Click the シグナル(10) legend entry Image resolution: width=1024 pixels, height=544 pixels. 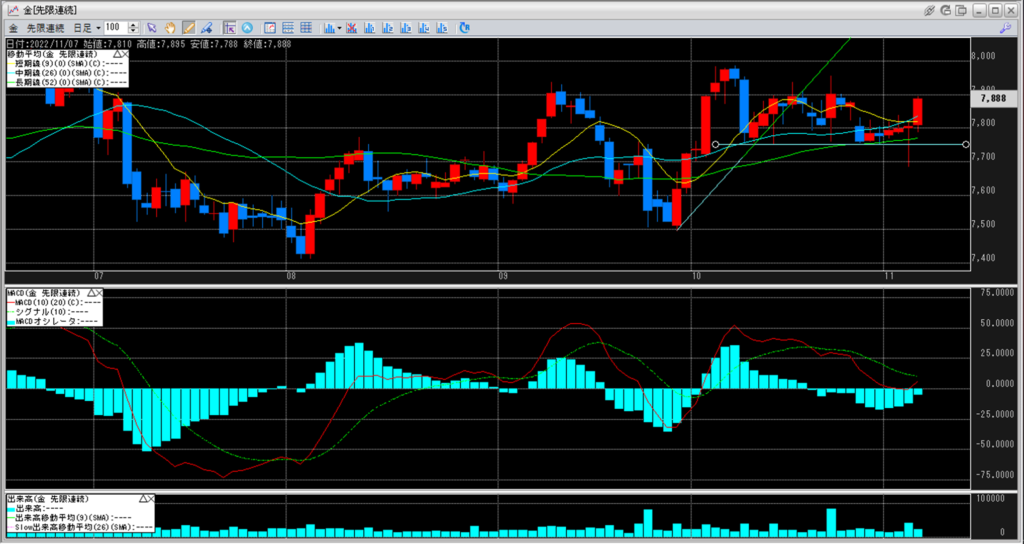48,312
